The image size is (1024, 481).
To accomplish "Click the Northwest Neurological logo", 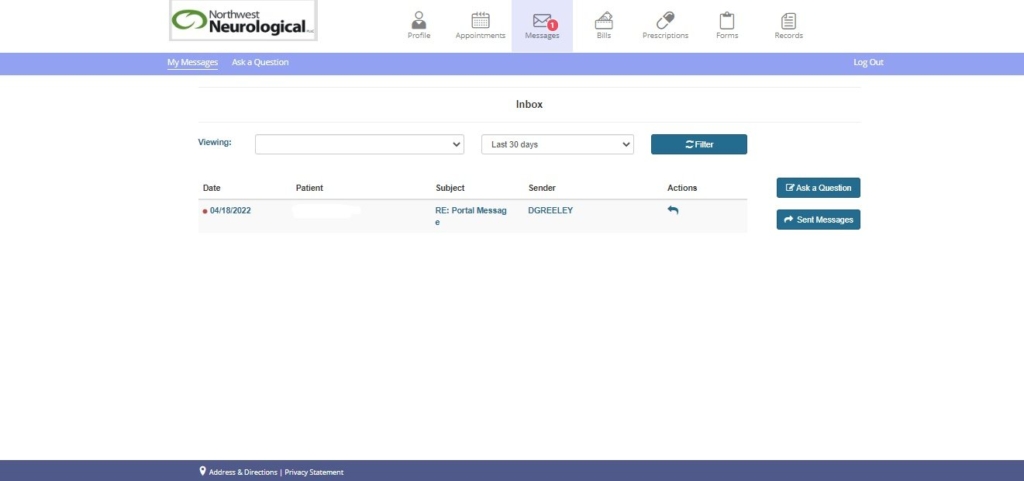I will pyautogui.click(x=243, y=21).
